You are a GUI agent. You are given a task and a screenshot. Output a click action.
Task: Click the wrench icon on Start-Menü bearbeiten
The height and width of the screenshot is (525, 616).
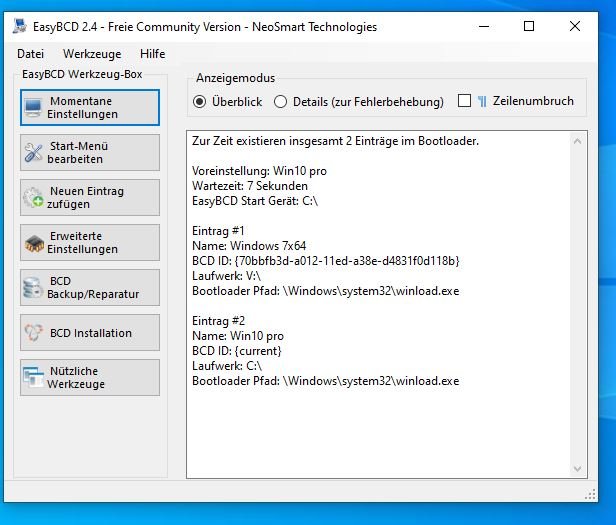point(33,152)
